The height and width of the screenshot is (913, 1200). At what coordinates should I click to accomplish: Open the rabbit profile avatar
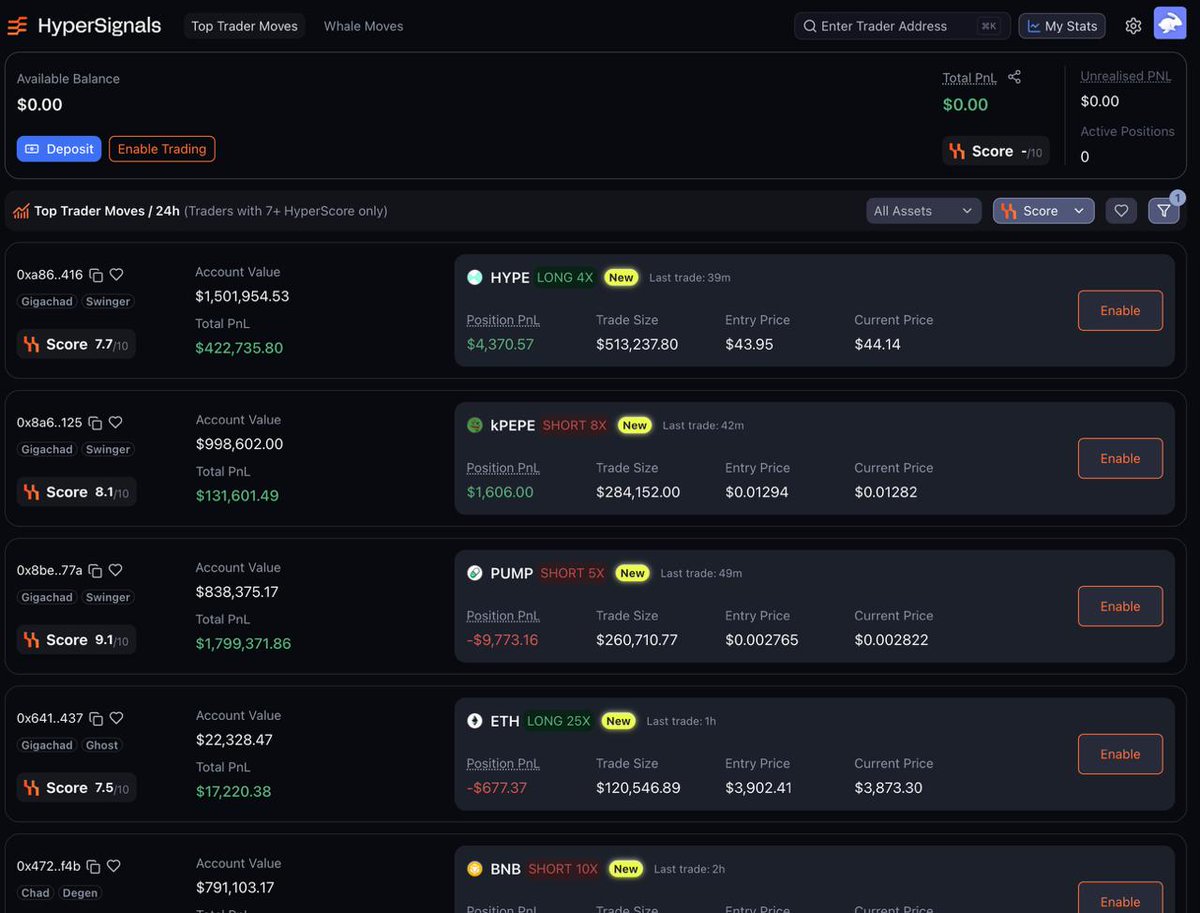1169,23
